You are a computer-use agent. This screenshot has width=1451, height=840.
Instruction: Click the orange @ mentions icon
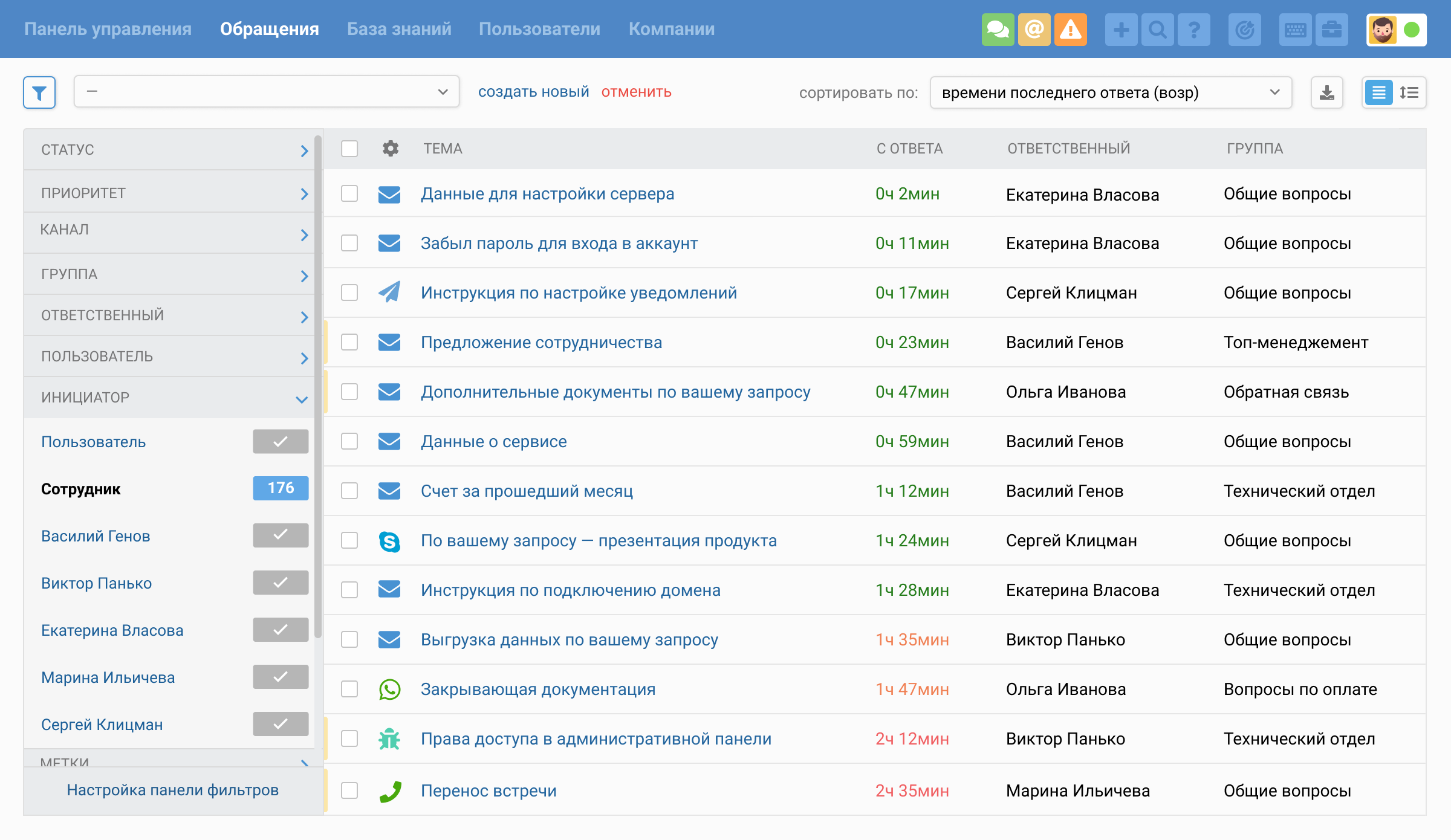pyautogui.click(x=1034, y=30)
